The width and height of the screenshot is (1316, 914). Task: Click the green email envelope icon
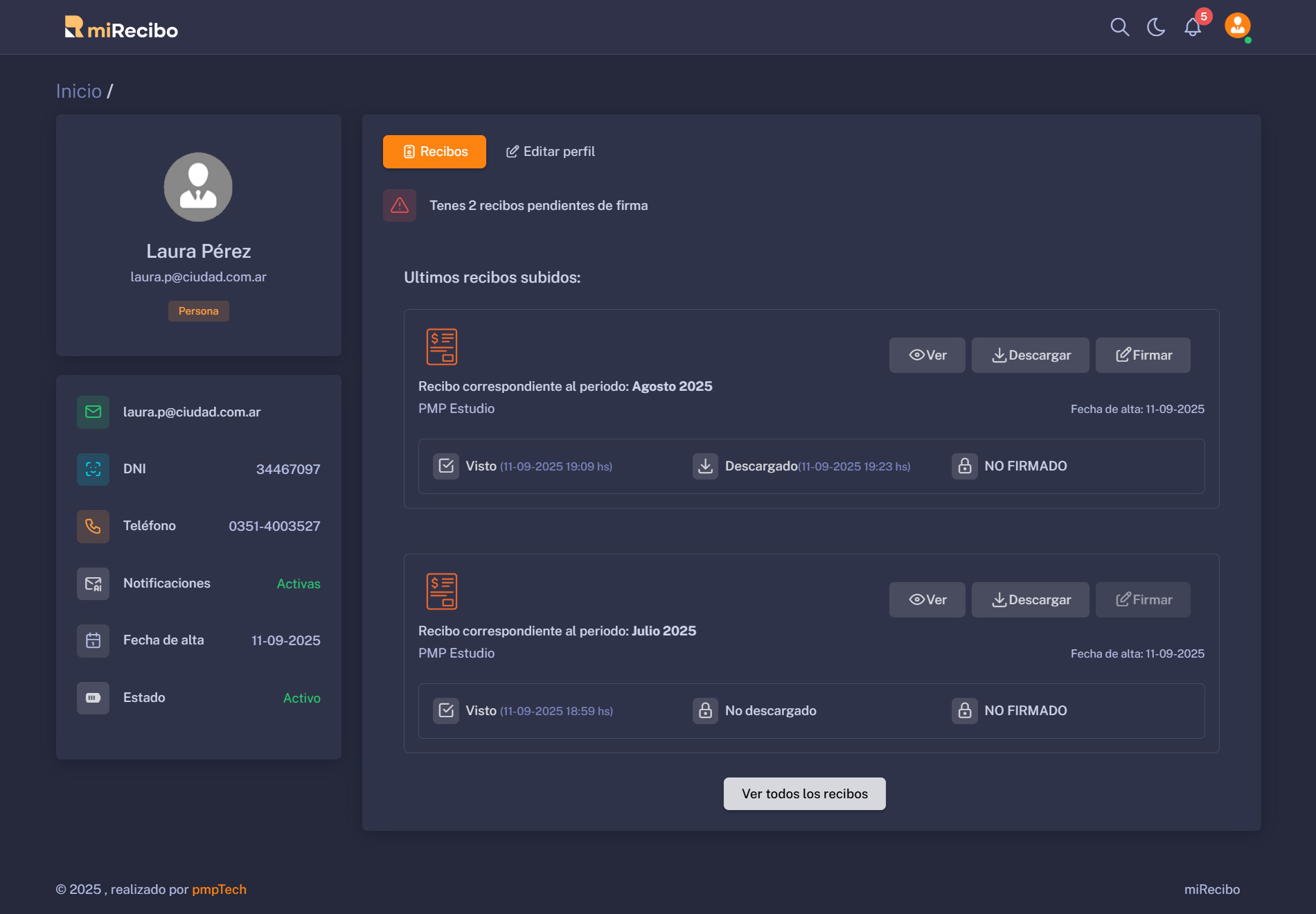coord(93,412)
